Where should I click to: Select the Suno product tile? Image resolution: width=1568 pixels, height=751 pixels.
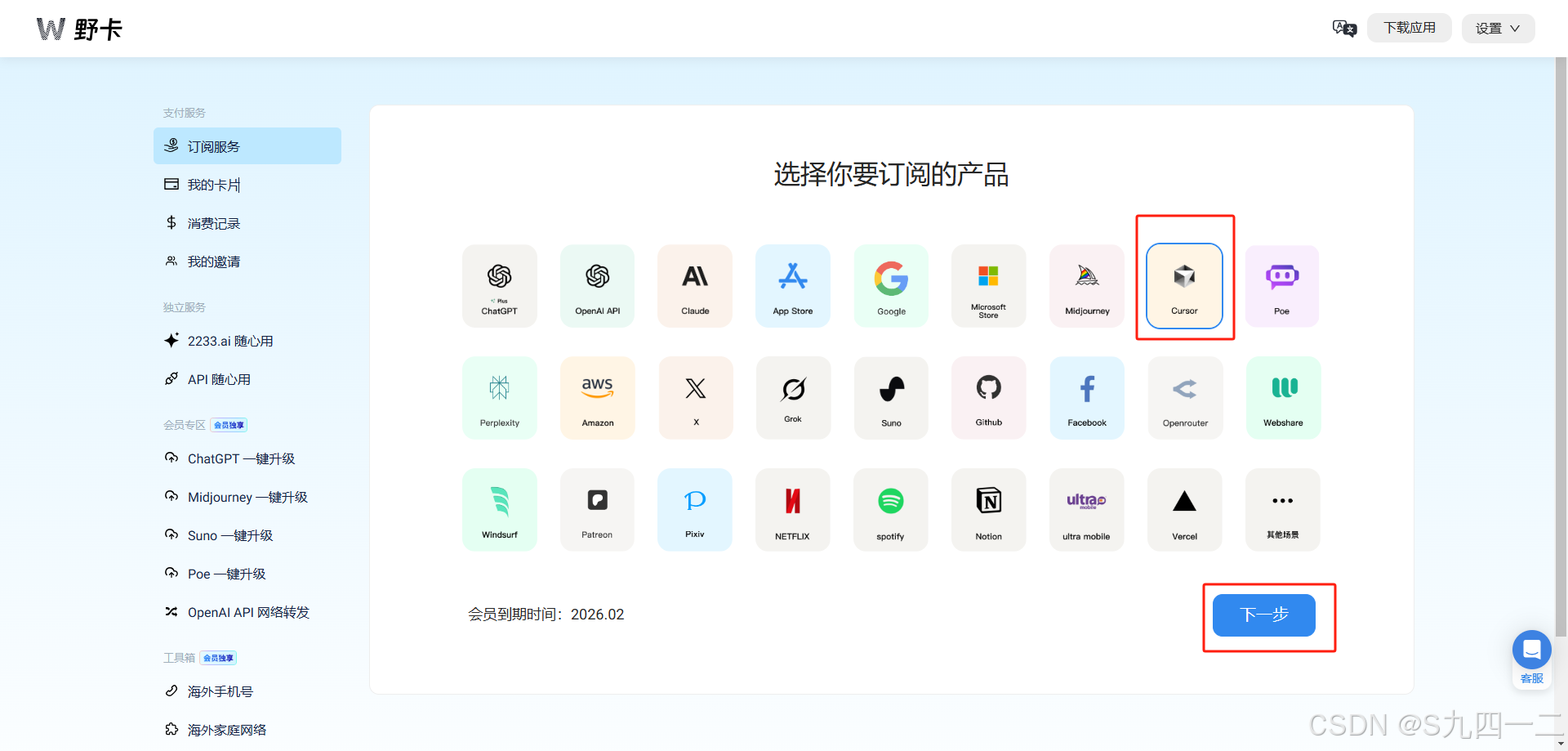pos(891,398)
